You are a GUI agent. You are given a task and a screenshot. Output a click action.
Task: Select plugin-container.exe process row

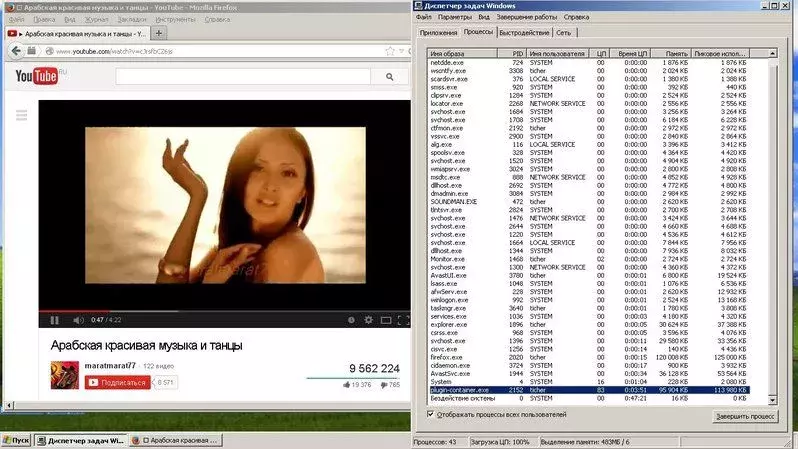click(x=589, y=390)
